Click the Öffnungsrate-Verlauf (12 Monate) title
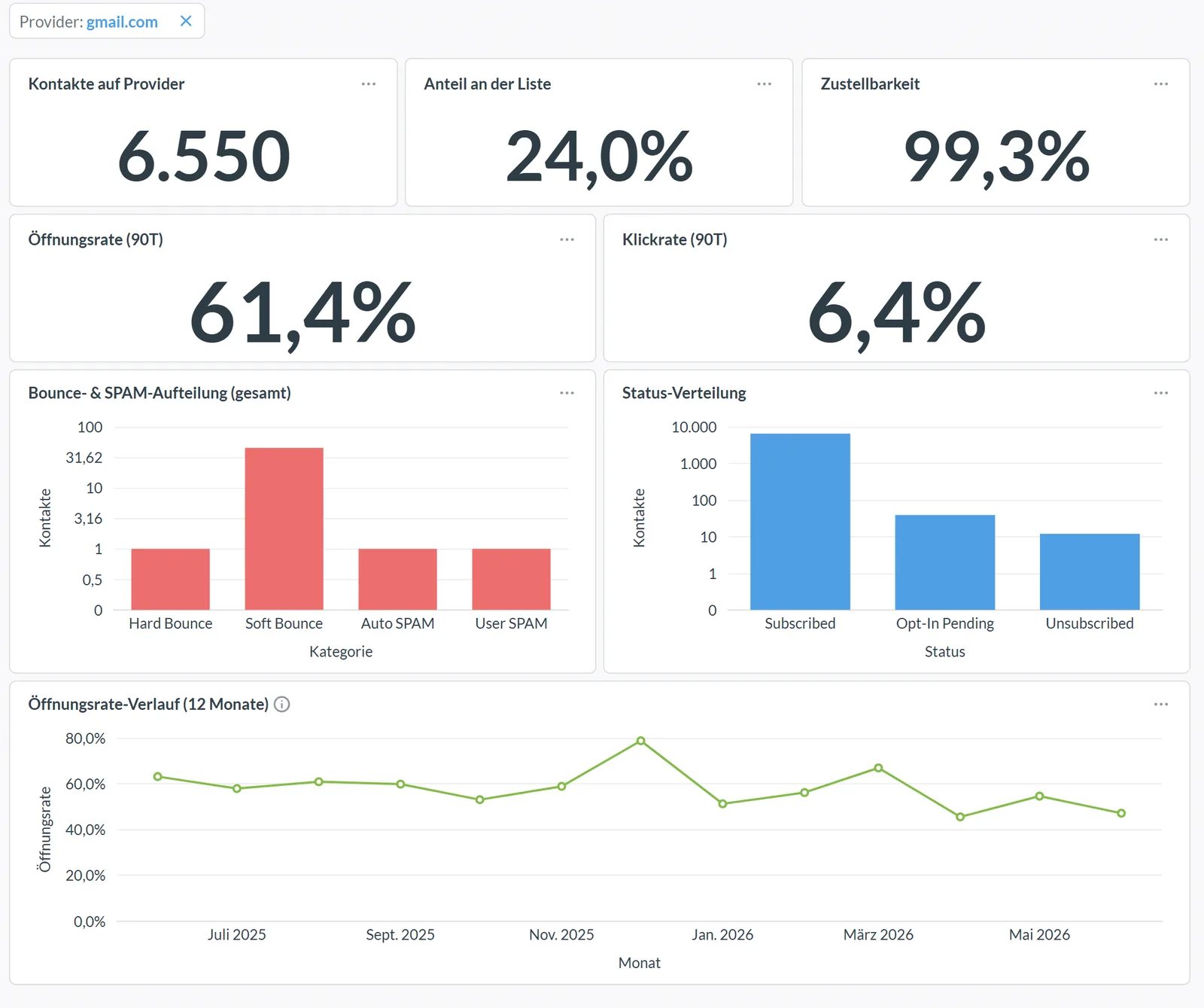The height and width of the screenshot is (1008, 1204). pos(148,704)
